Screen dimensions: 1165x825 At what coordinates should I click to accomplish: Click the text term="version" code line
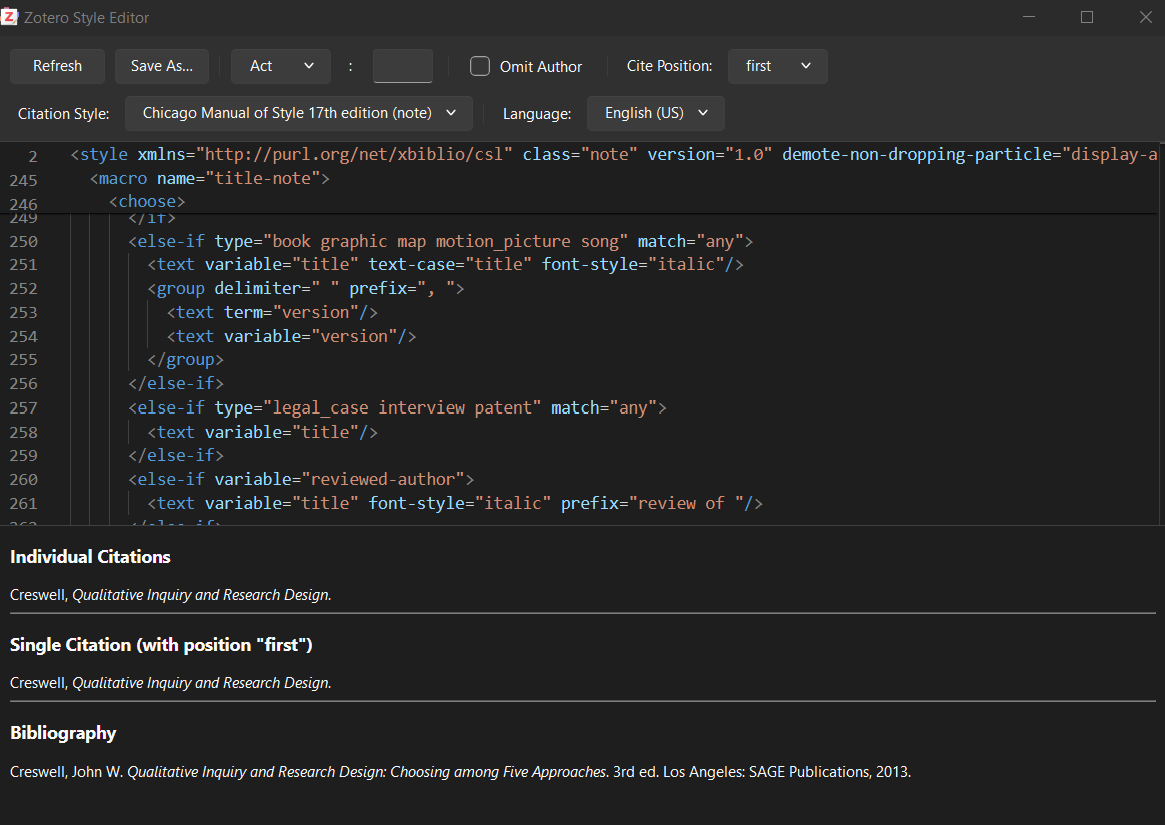(272, 312)
